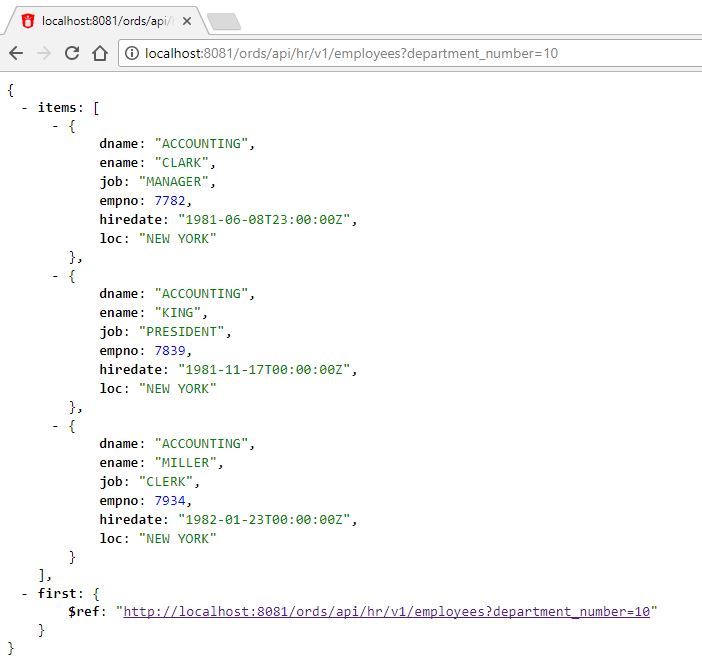This screenshot has width=702, height=665.
Task: Click the "CLARK" ename value
Action: pos(181,163)
